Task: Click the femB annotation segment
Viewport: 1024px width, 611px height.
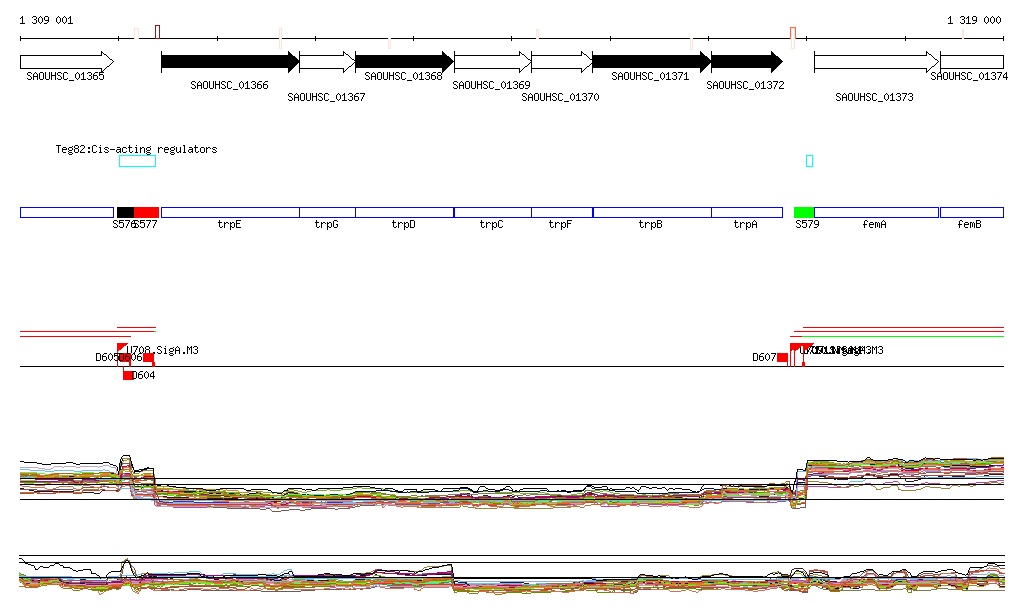Action: point(971,212)
